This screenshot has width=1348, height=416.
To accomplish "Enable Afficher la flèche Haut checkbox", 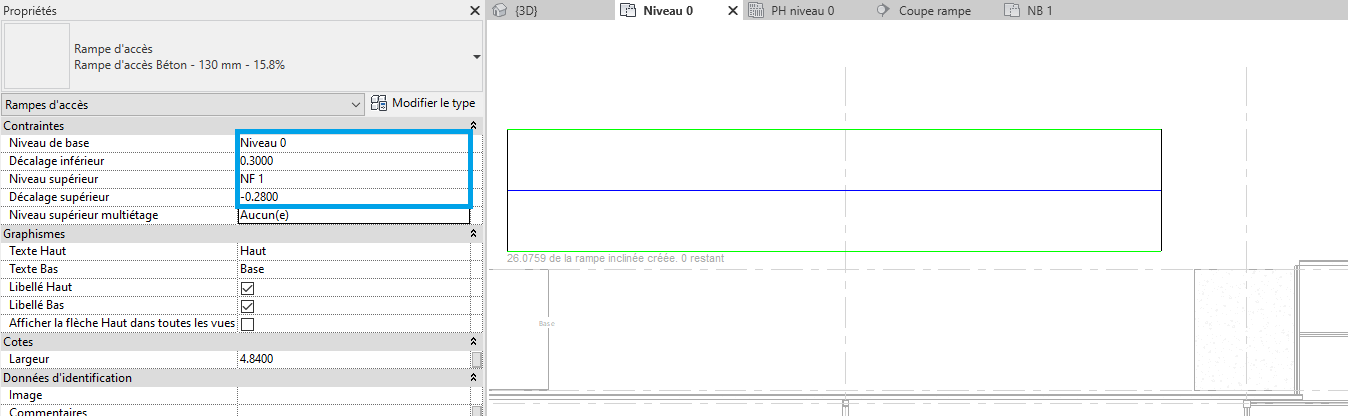I will click(x=247, y=324).
